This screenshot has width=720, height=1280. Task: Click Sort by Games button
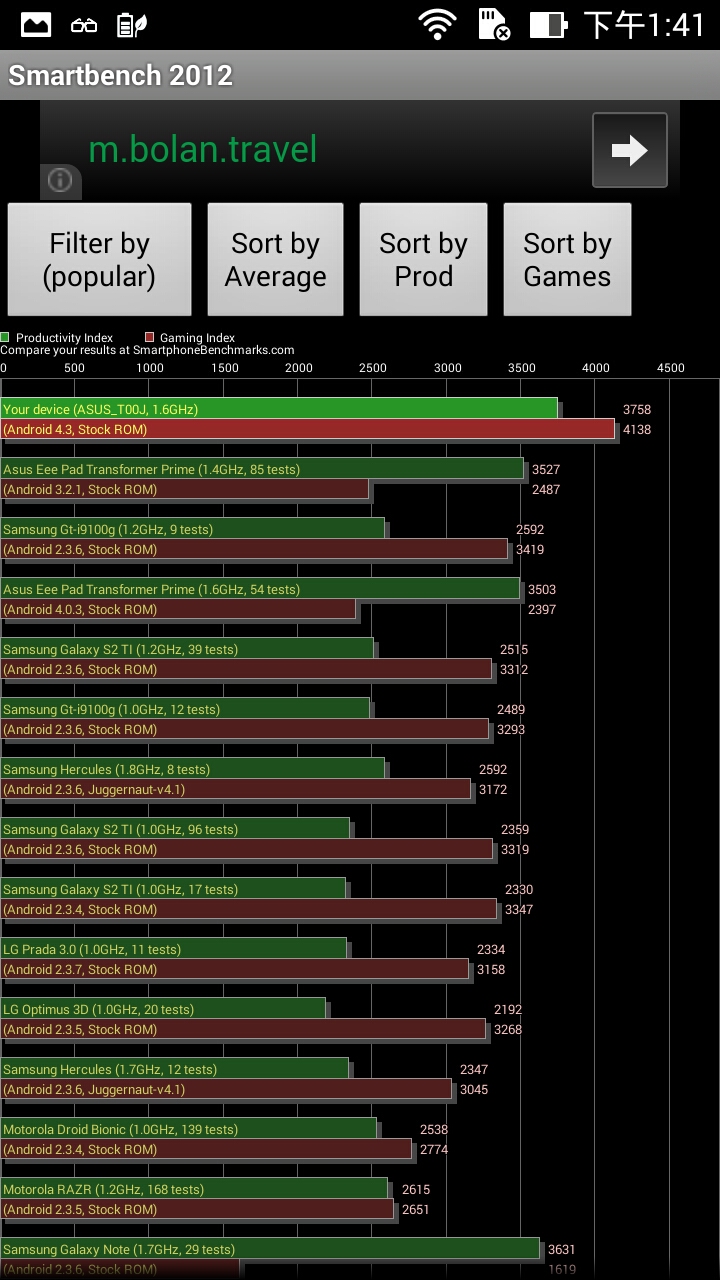point(567,260)
